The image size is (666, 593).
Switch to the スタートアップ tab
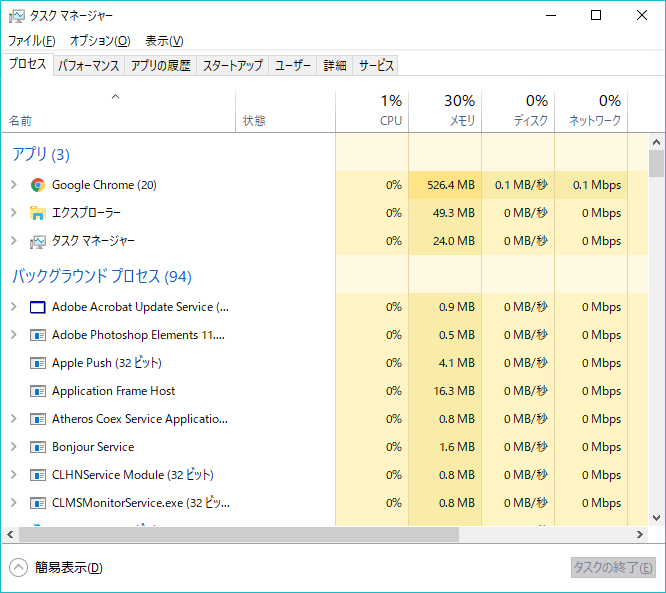tap(233, 65)
